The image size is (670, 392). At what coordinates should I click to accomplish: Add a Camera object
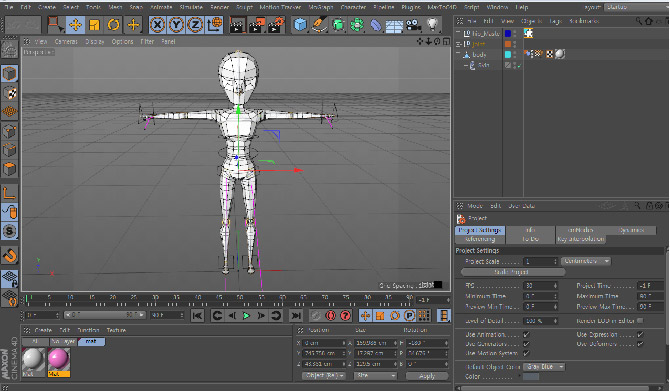point(413,25)
